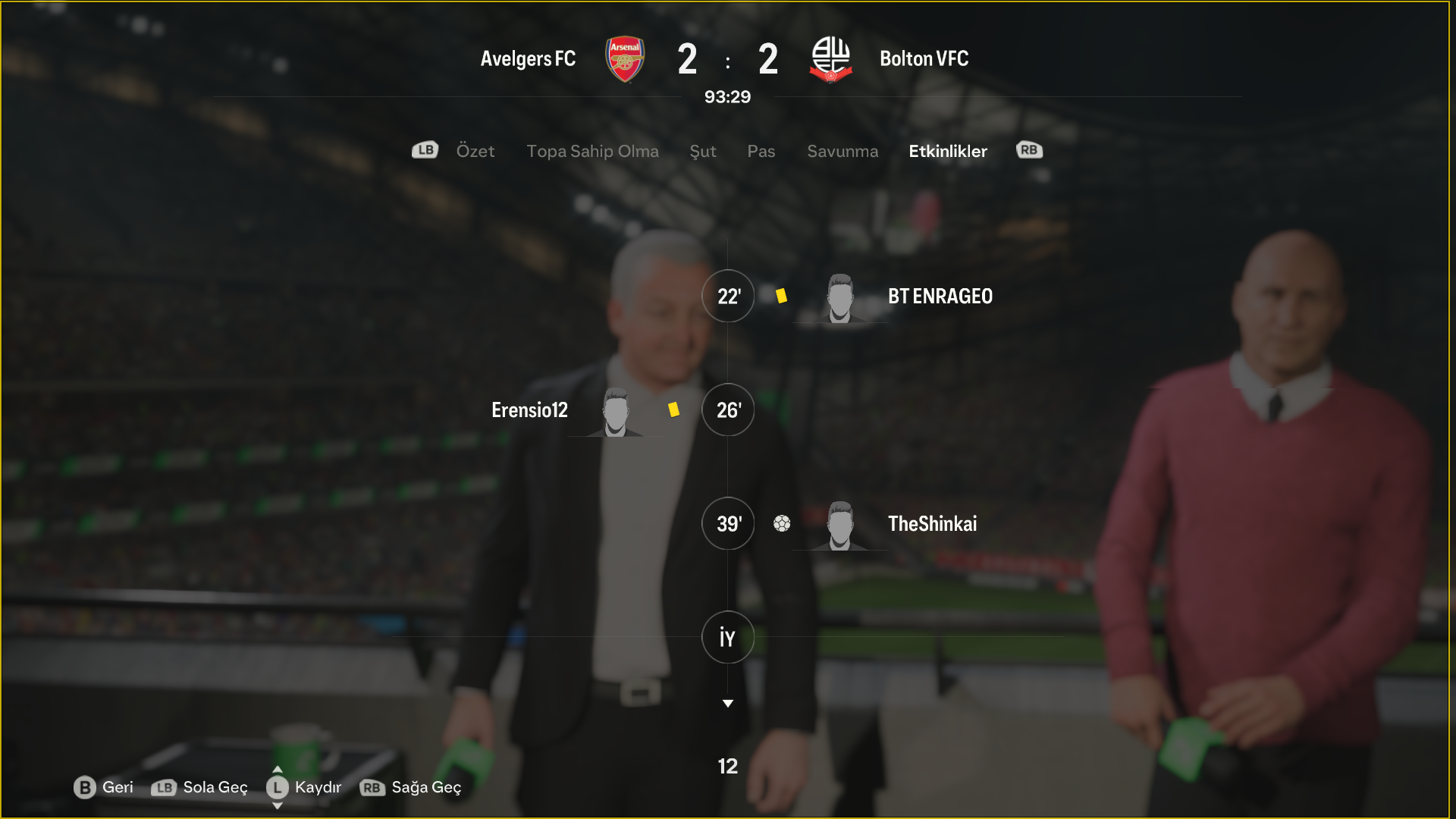Click BT ENRAGEO's player avatar
Viewport: 1456px width, 819px height.
839,299
